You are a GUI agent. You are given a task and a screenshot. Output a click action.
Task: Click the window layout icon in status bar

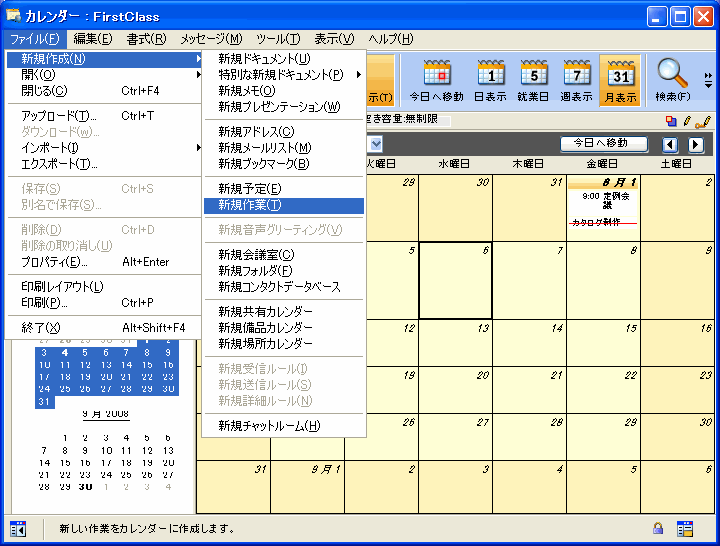[685, 528]
